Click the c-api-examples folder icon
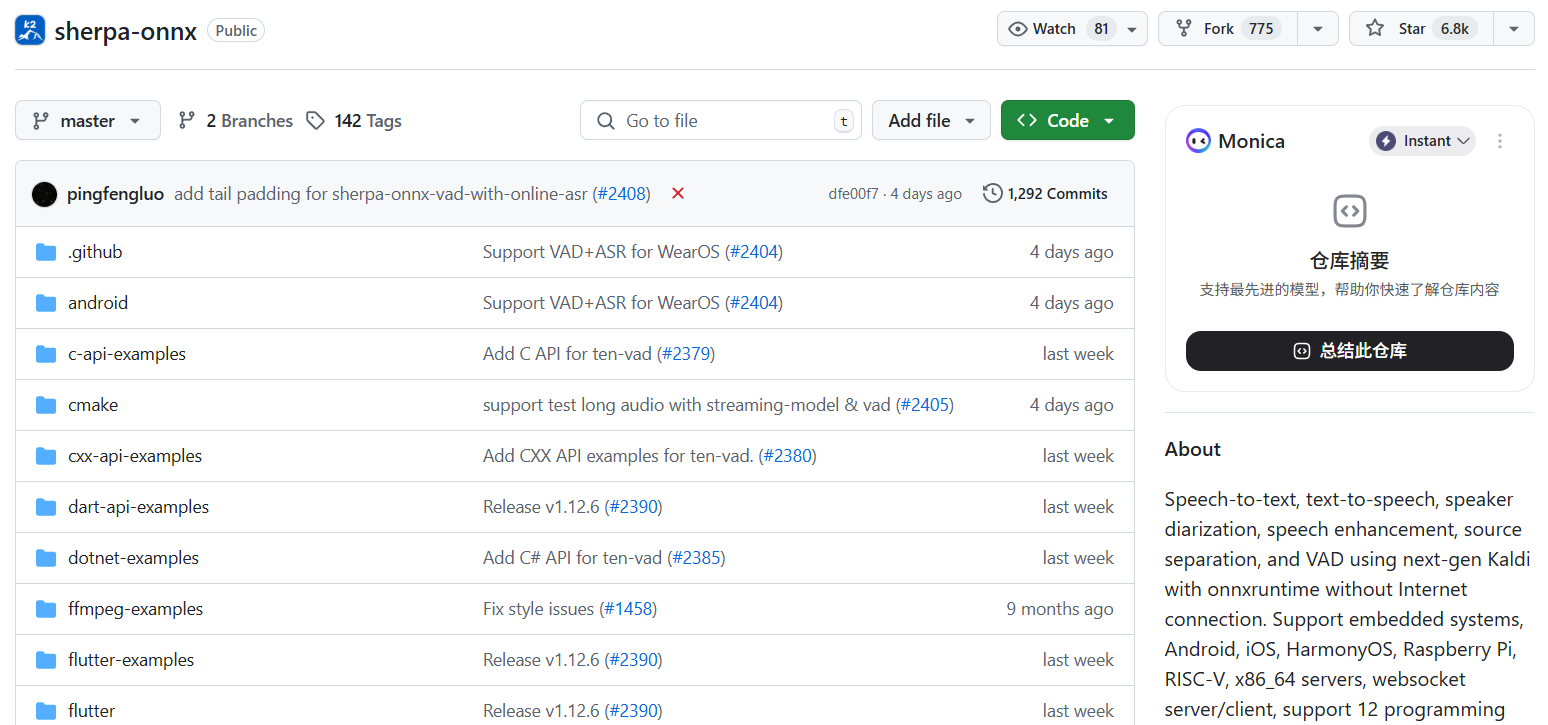 [x=45, y=354]
